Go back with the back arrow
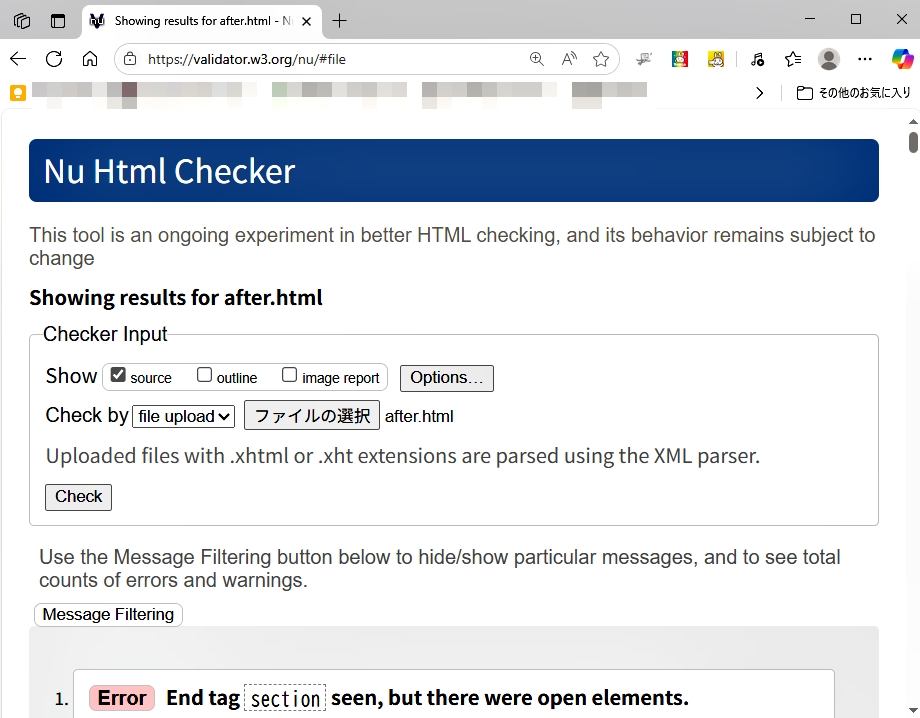The width and height of the screenshot is (920, 718). click(x=18, y=59)
